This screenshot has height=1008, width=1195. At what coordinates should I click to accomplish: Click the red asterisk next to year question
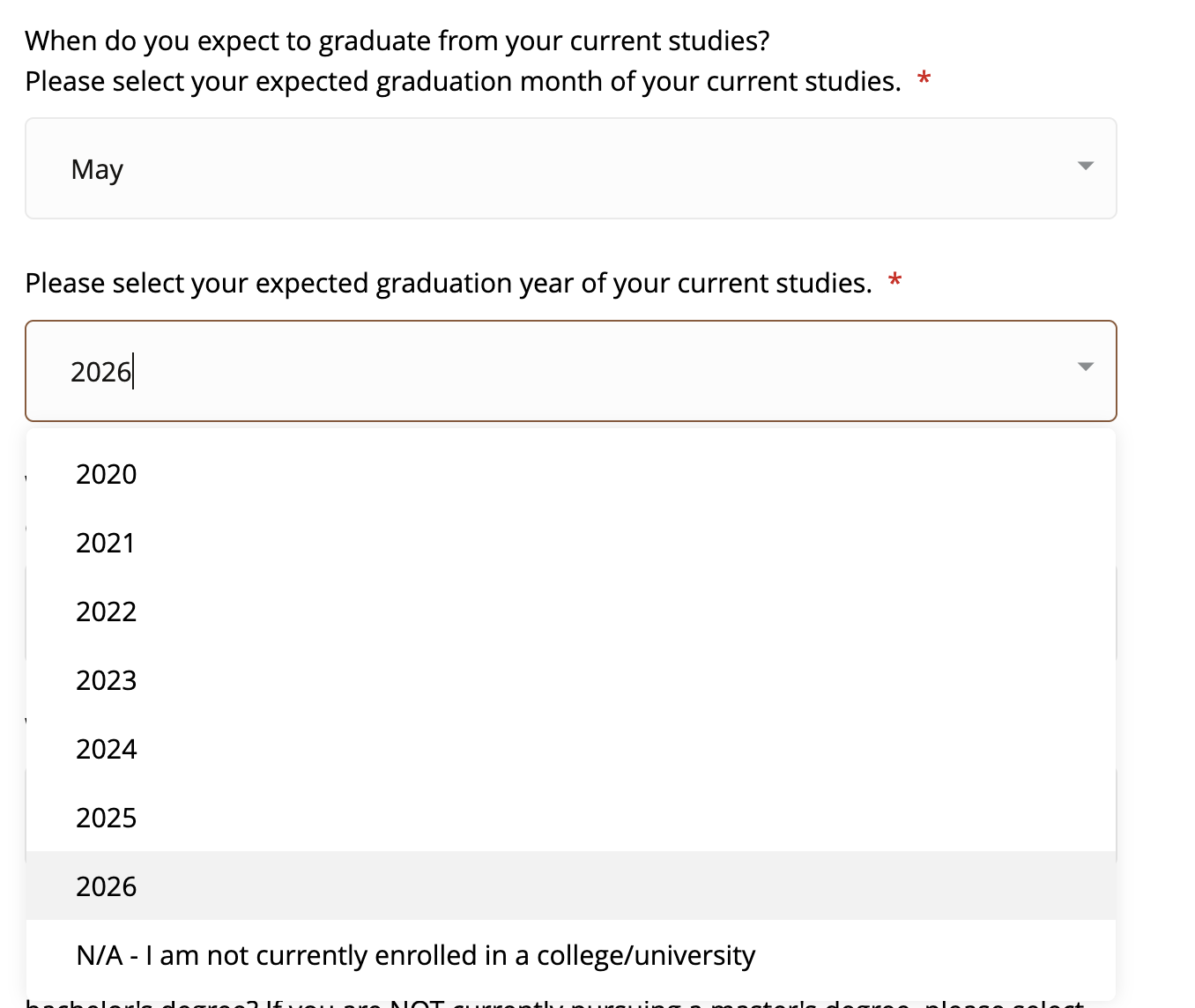894,281
